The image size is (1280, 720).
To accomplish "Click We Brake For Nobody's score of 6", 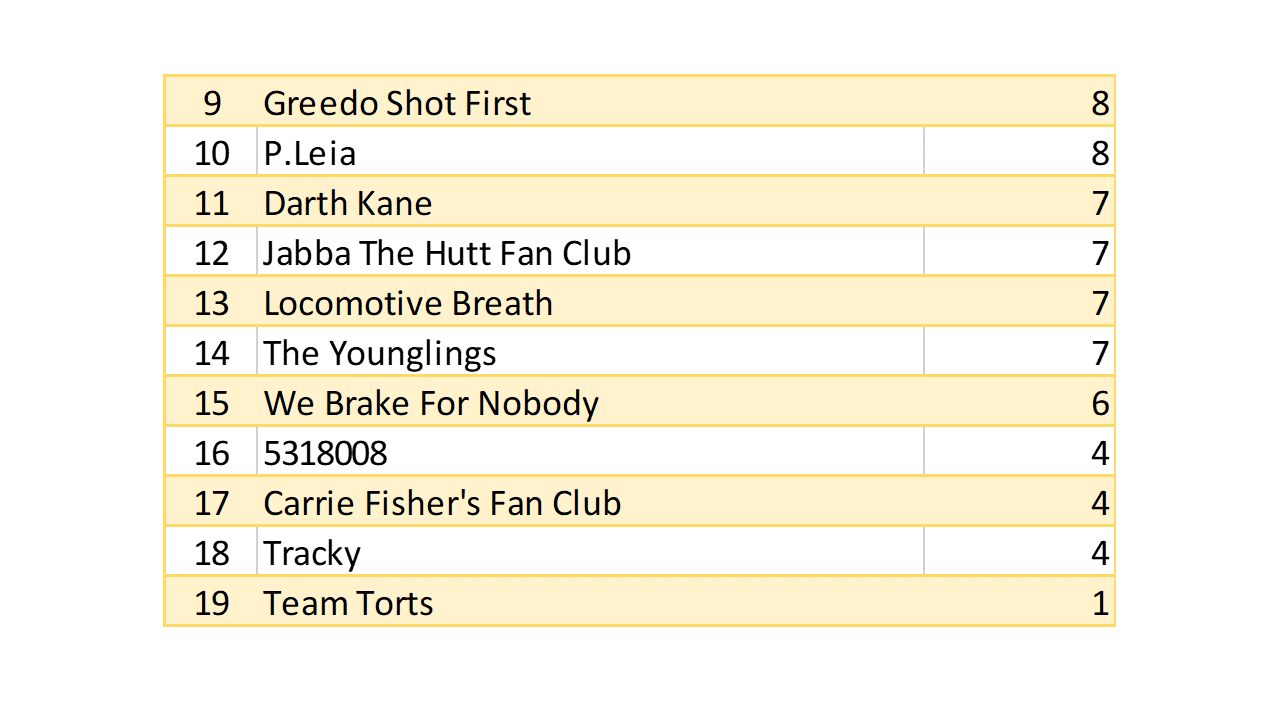I will [1100, 403].
